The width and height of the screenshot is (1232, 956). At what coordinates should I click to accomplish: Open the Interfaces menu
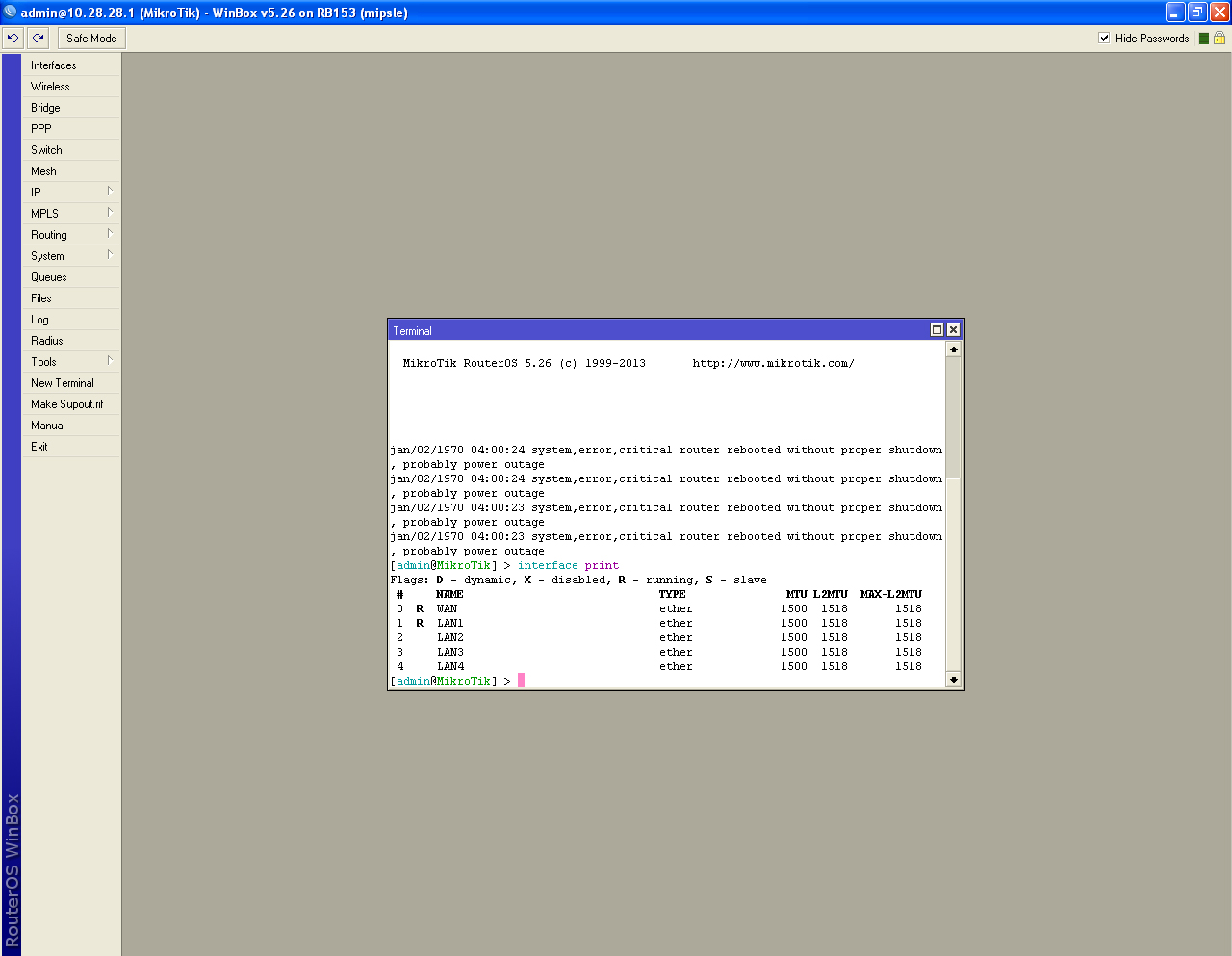[x=71, y=65]
